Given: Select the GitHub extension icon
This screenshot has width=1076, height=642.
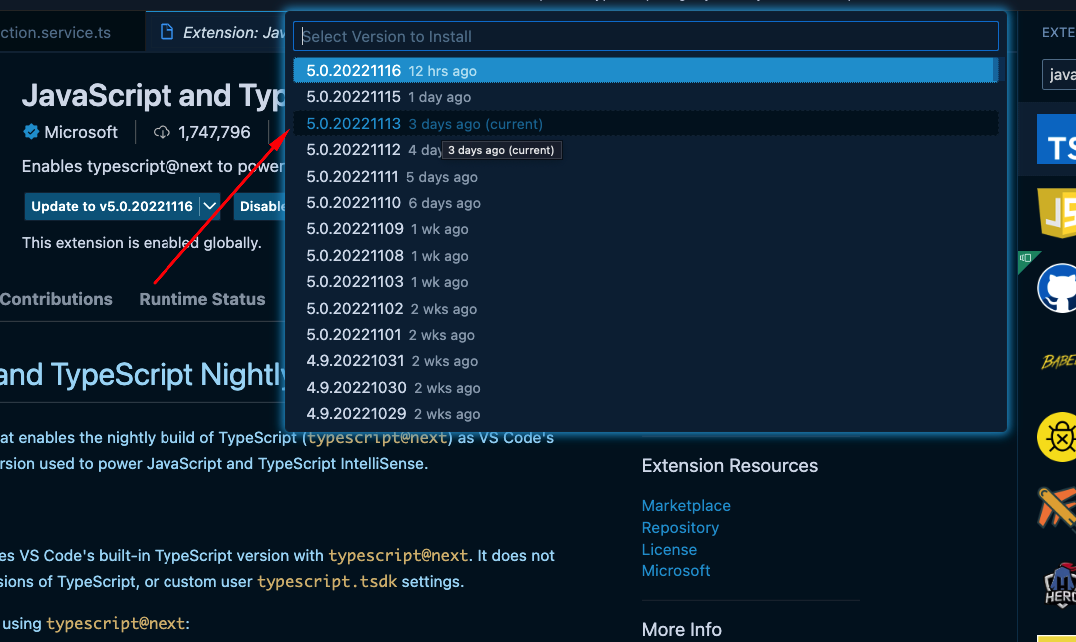Looking at the screenshot, I should click(1057, 288).
